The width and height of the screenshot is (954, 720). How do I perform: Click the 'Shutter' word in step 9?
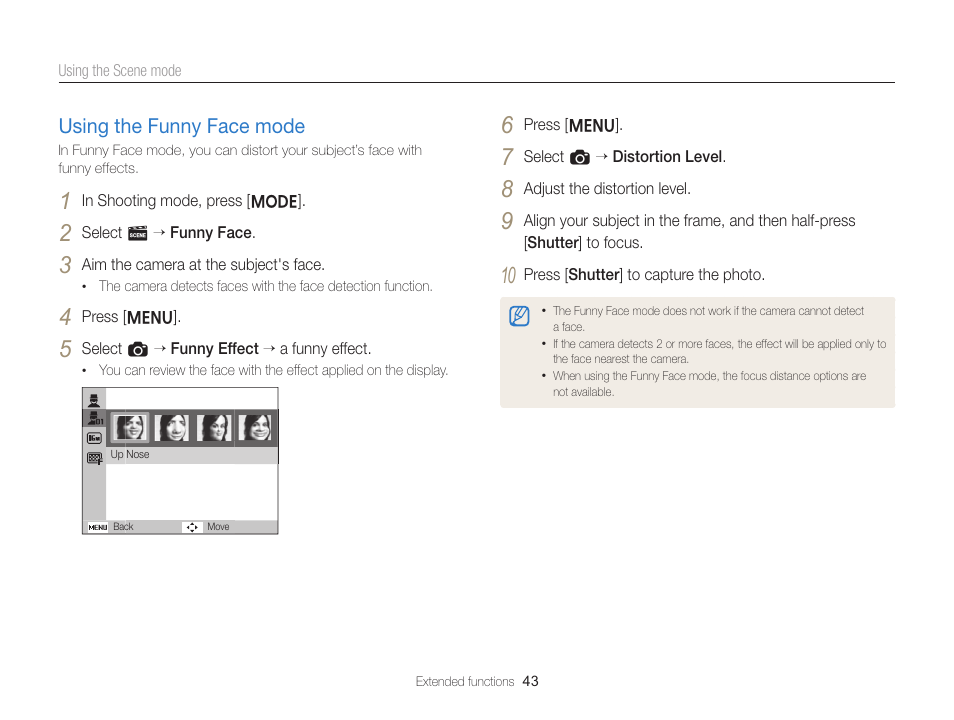(553, 243)
